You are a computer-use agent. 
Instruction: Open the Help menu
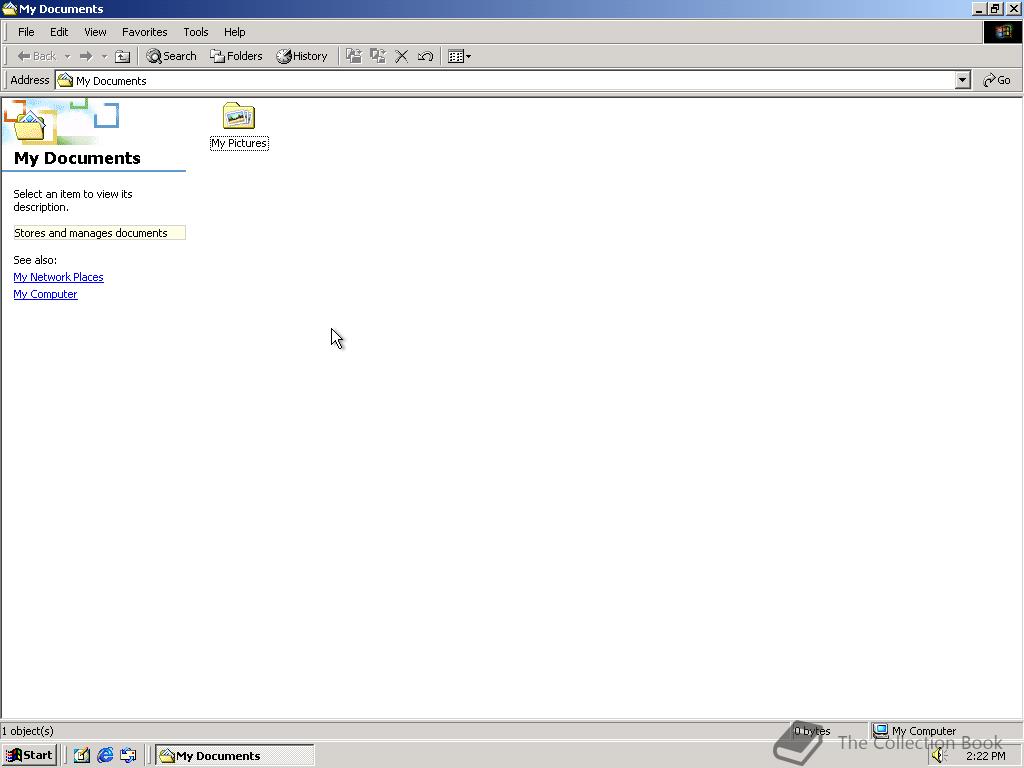pos(234,32)
